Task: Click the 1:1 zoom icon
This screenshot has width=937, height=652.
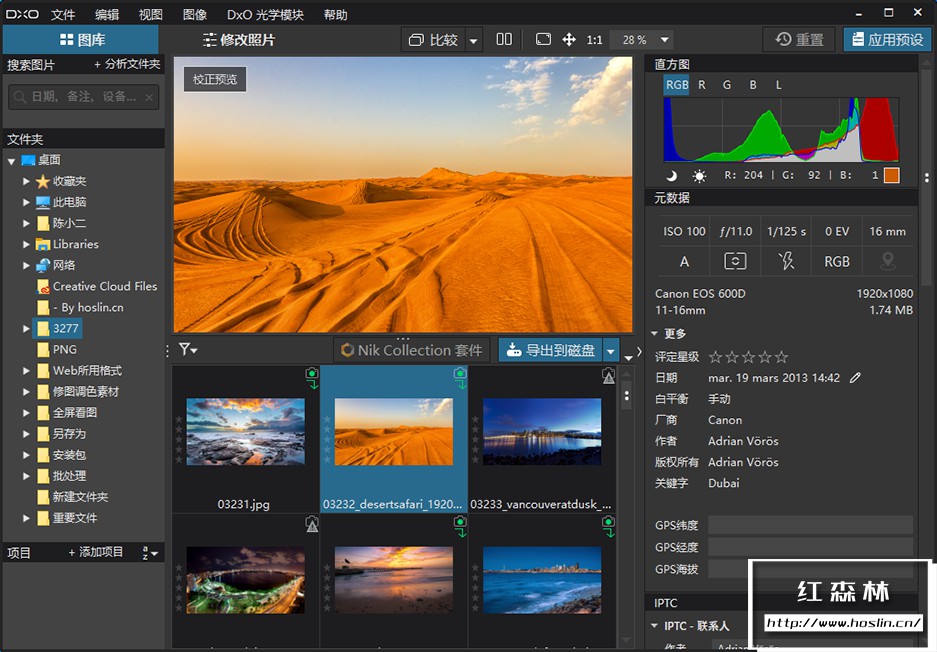Action: click(593, 39)
